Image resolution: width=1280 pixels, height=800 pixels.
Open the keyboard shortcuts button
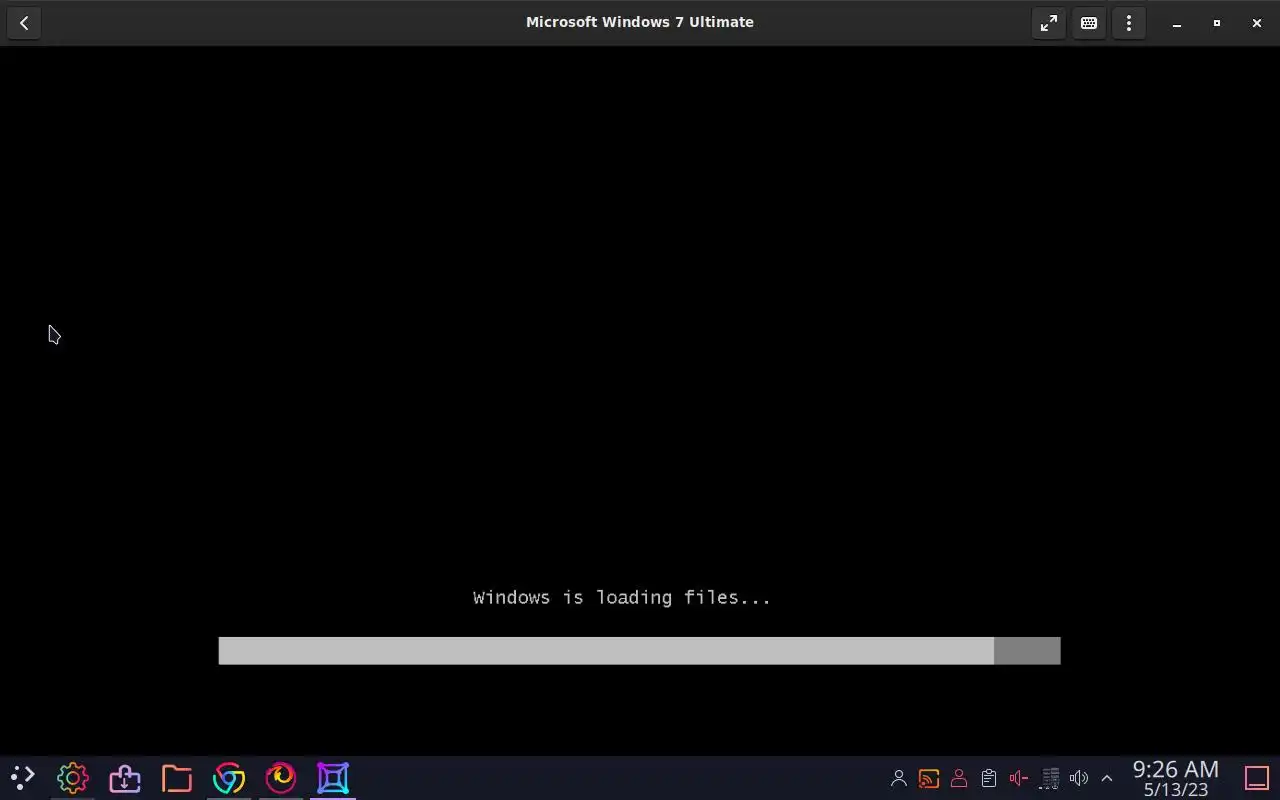(x=1089, y=23)
